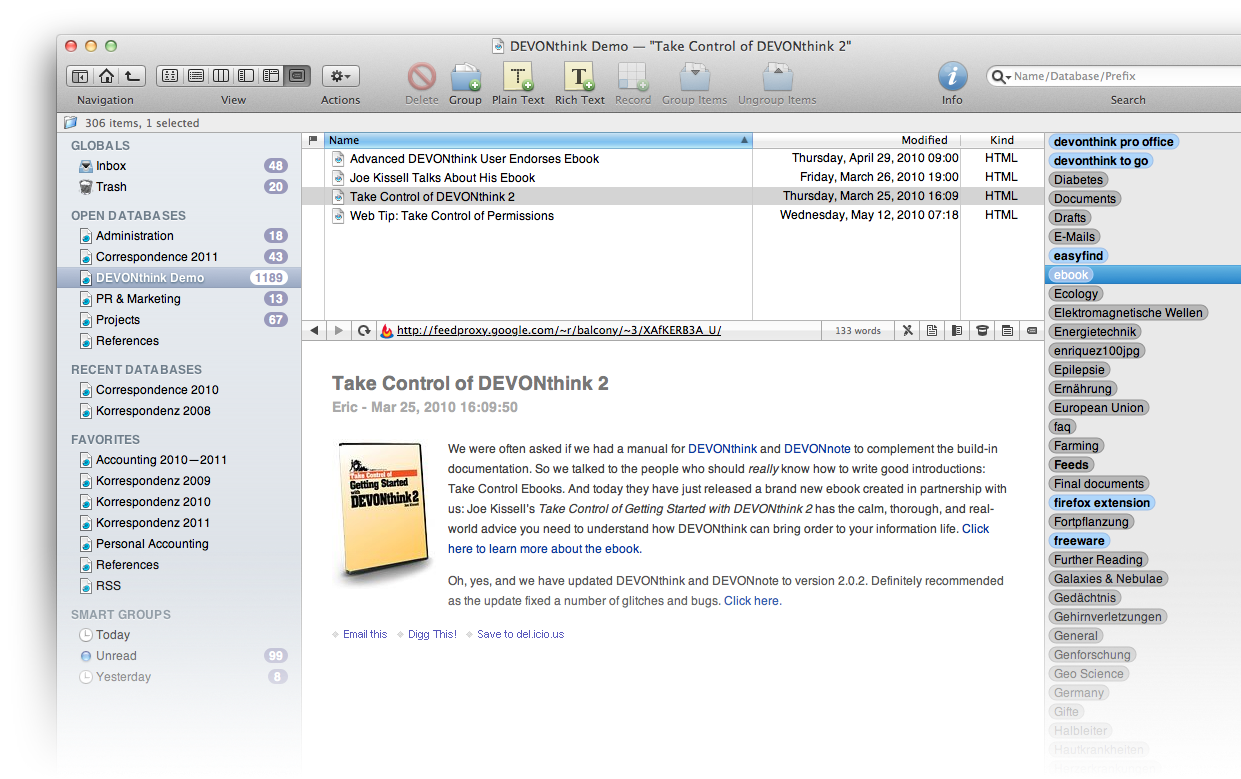This screenshot has width=1241, height=779.
Task: Open the Actions gear menu
Action: click(x=341, y=76)
